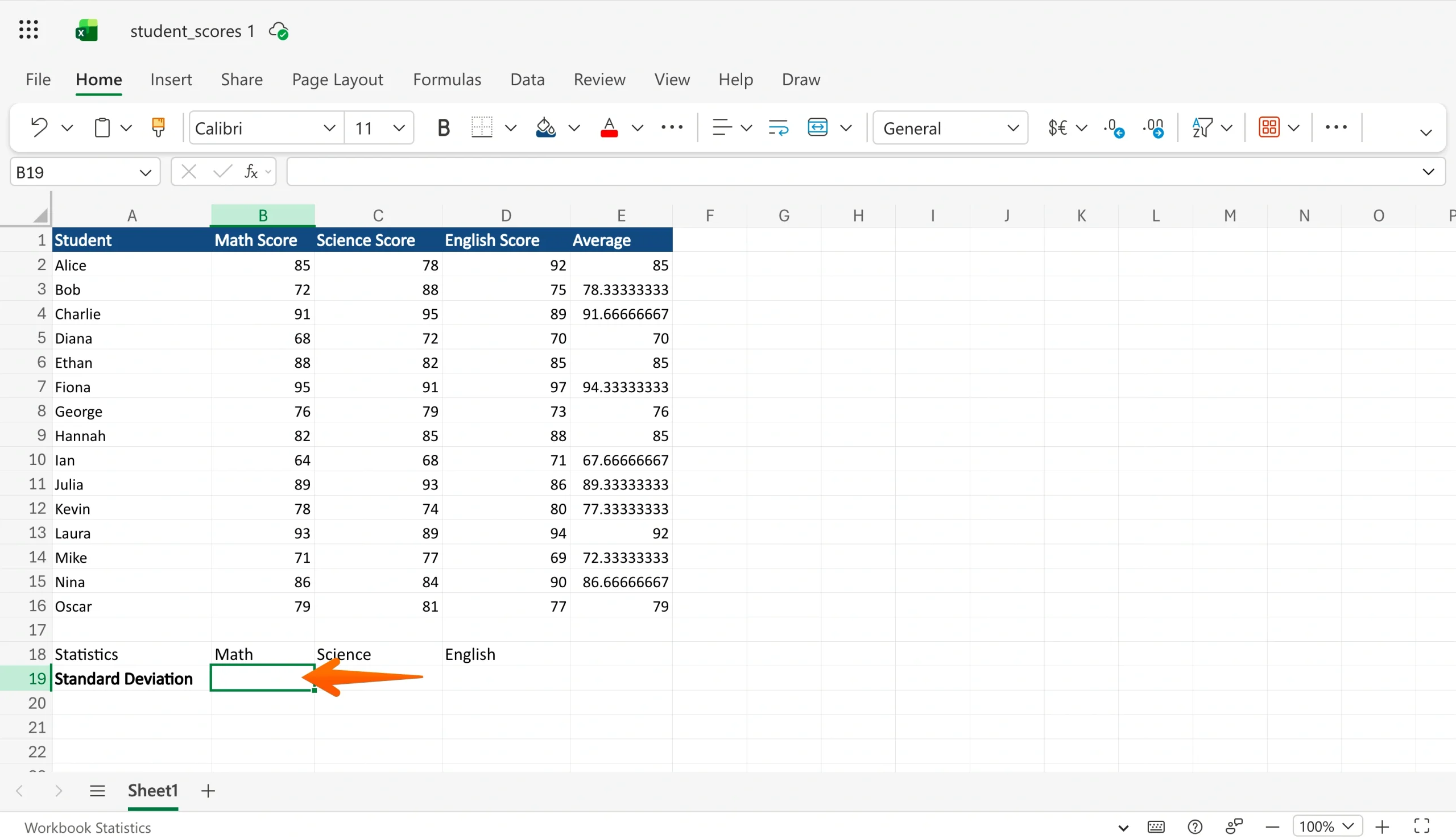Open the app launcher grid icon
1456x839 pixels.
[x=28, y=30]
